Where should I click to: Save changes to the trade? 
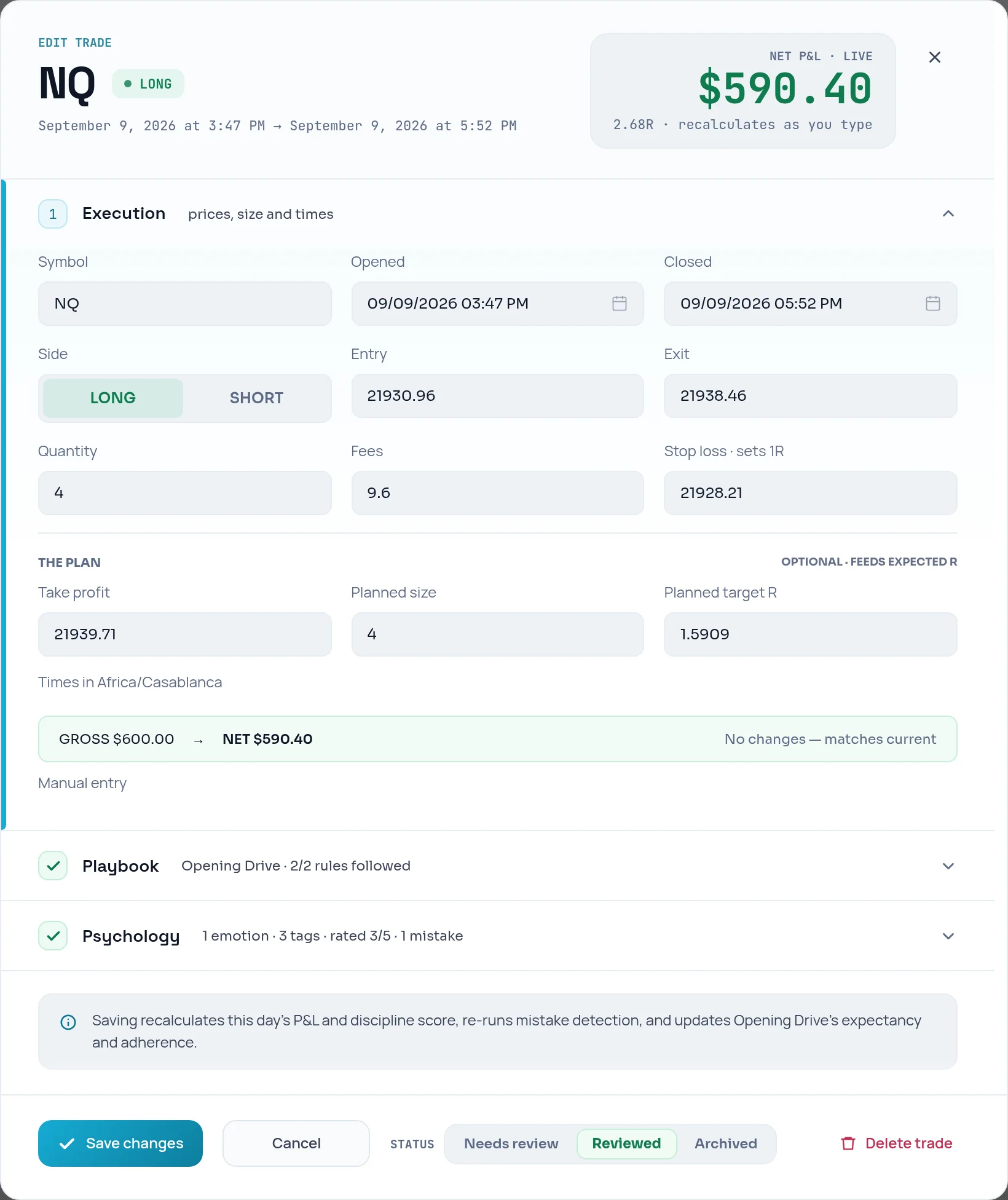(120, 1143)
